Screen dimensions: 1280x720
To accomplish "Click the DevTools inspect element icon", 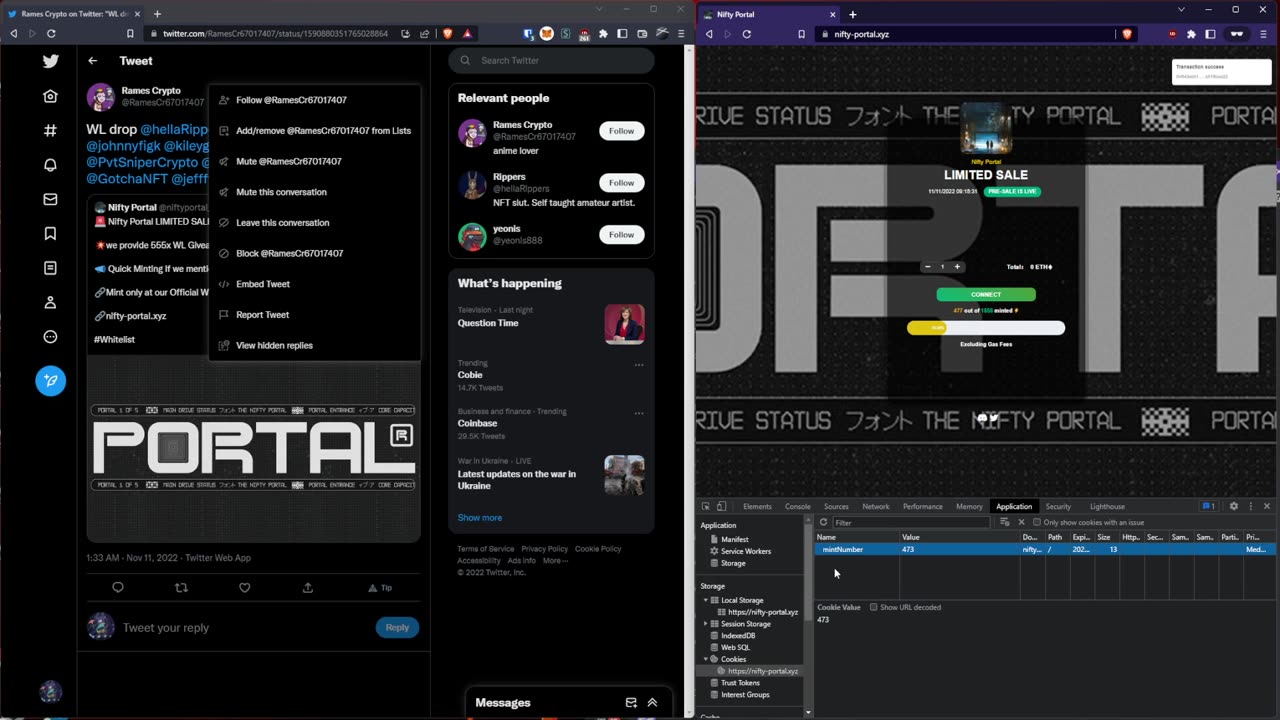I will [706, 507].
